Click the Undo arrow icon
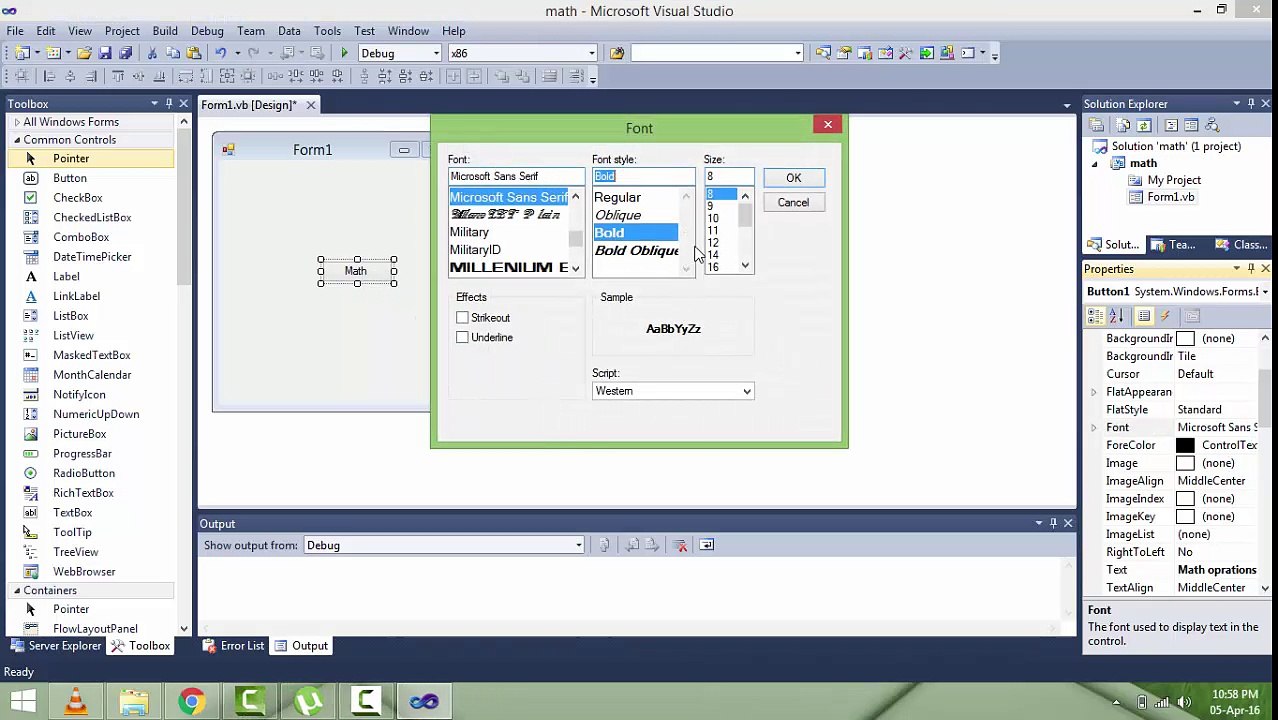1278x720 pixels. point(220,53)
